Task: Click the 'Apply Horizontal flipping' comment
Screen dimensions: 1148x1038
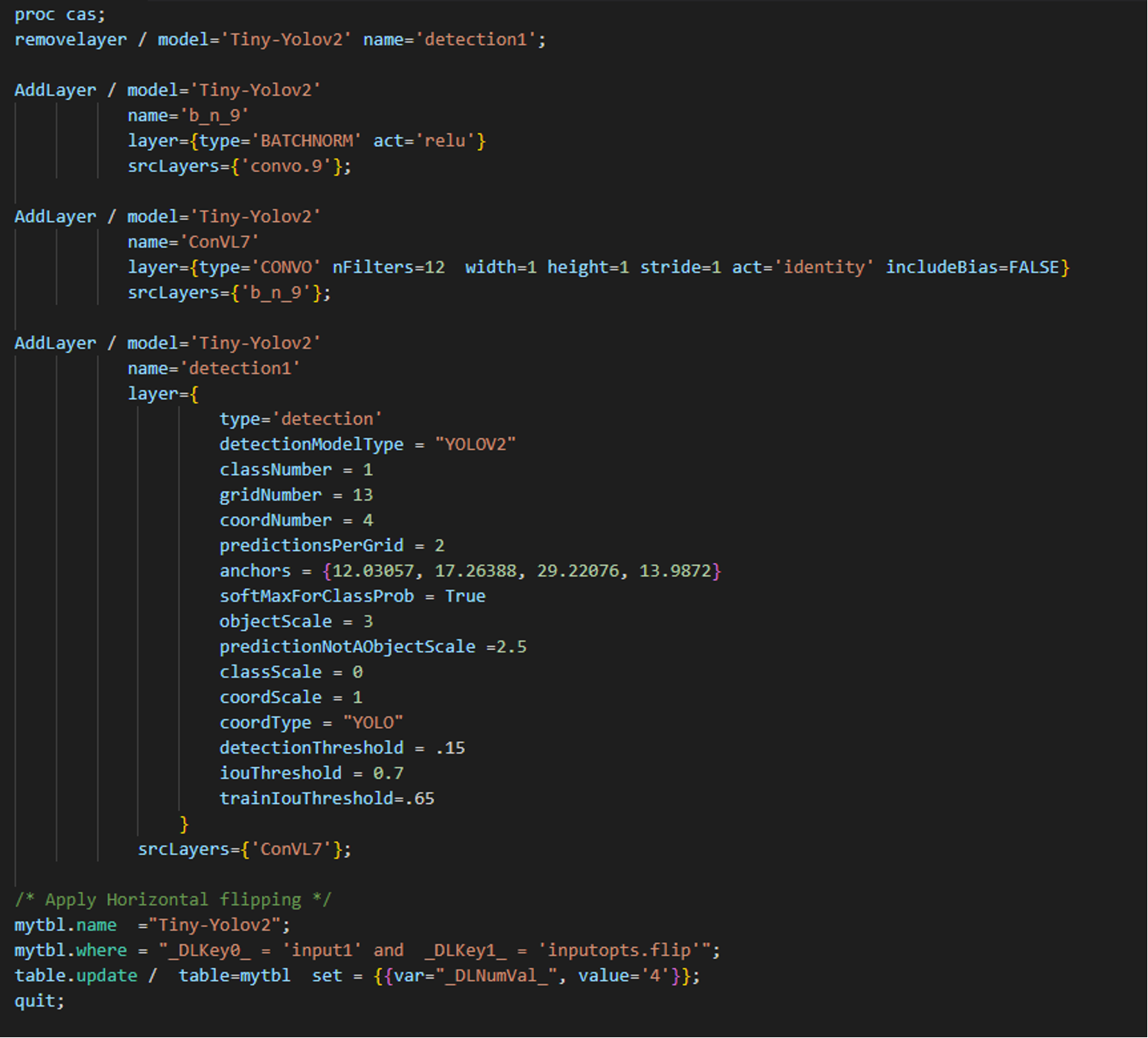Action: pyautogui.click(x=173, y=901)
